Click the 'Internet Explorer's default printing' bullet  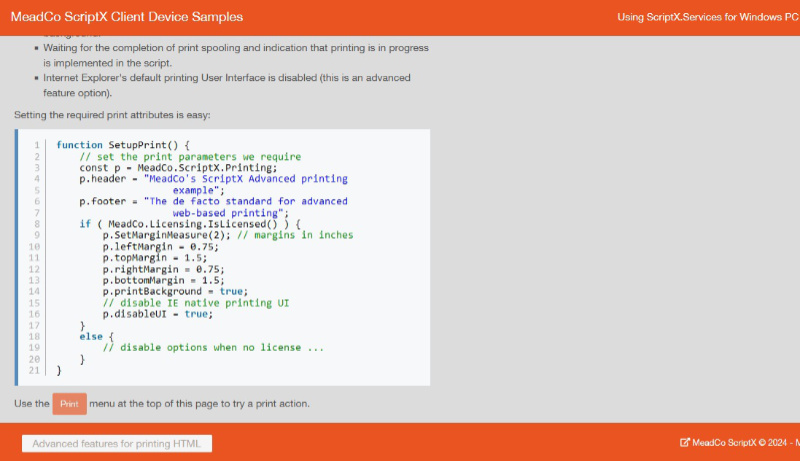click(x=227, y=85)
